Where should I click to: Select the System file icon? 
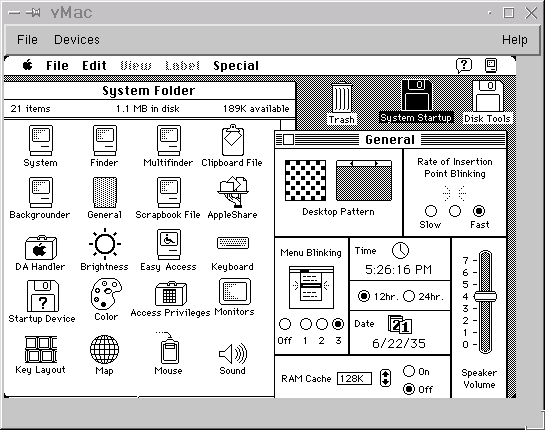tap(41, 140)
